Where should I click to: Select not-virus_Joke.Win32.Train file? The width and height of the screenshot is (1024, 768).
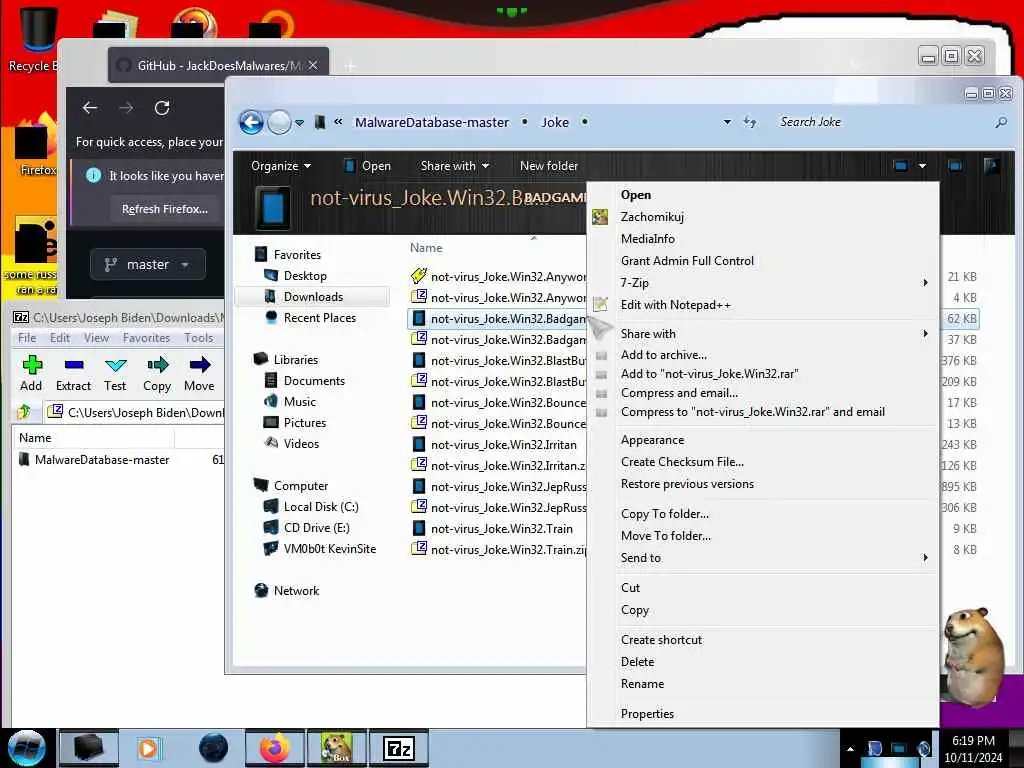tap(501, 528)
